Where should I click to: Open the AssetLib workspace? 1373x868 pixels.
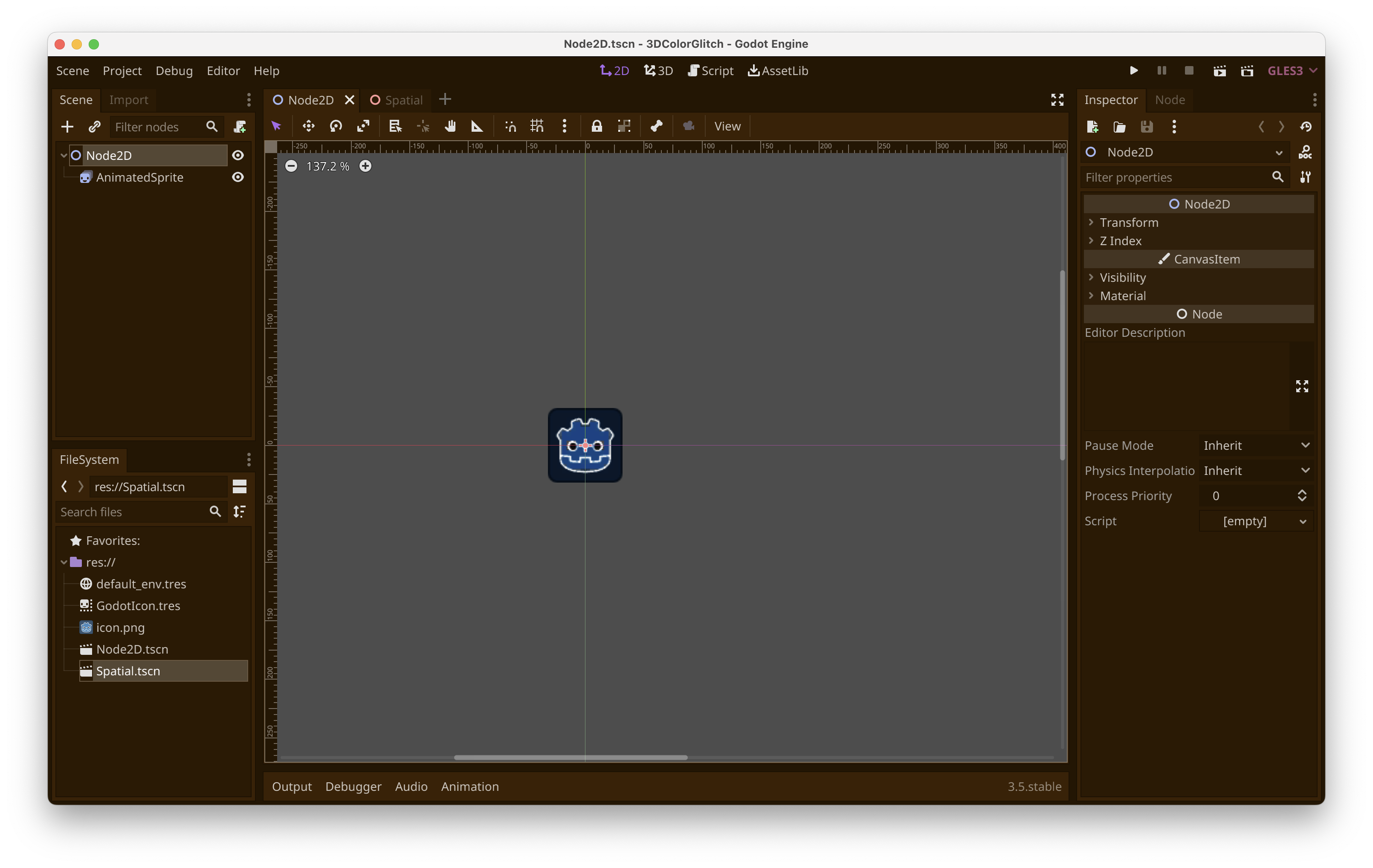point(778,70)
